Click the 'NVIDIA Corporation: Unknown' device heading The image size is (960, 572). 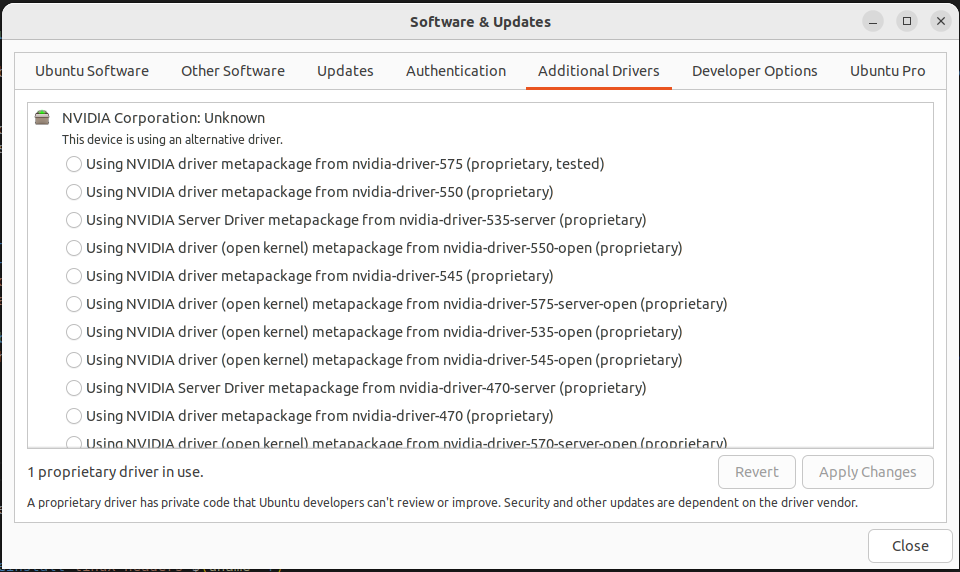pyautogui.click(x=163, y=118)
